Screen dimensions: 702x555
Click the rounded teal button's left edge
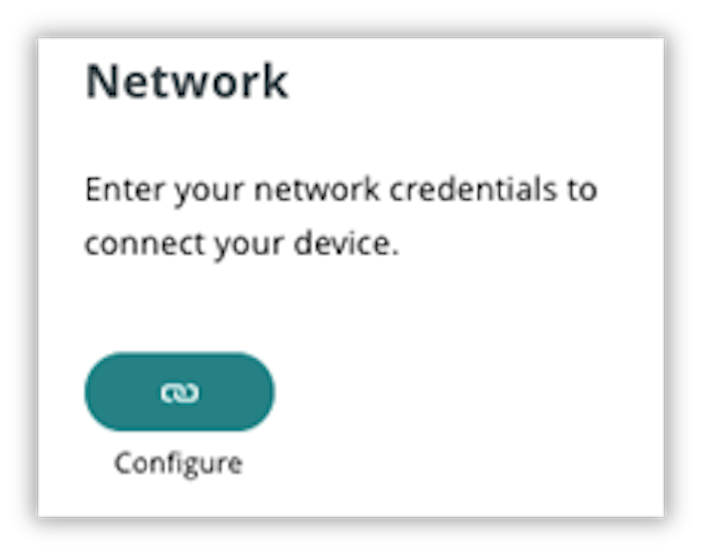coord(90,392)
